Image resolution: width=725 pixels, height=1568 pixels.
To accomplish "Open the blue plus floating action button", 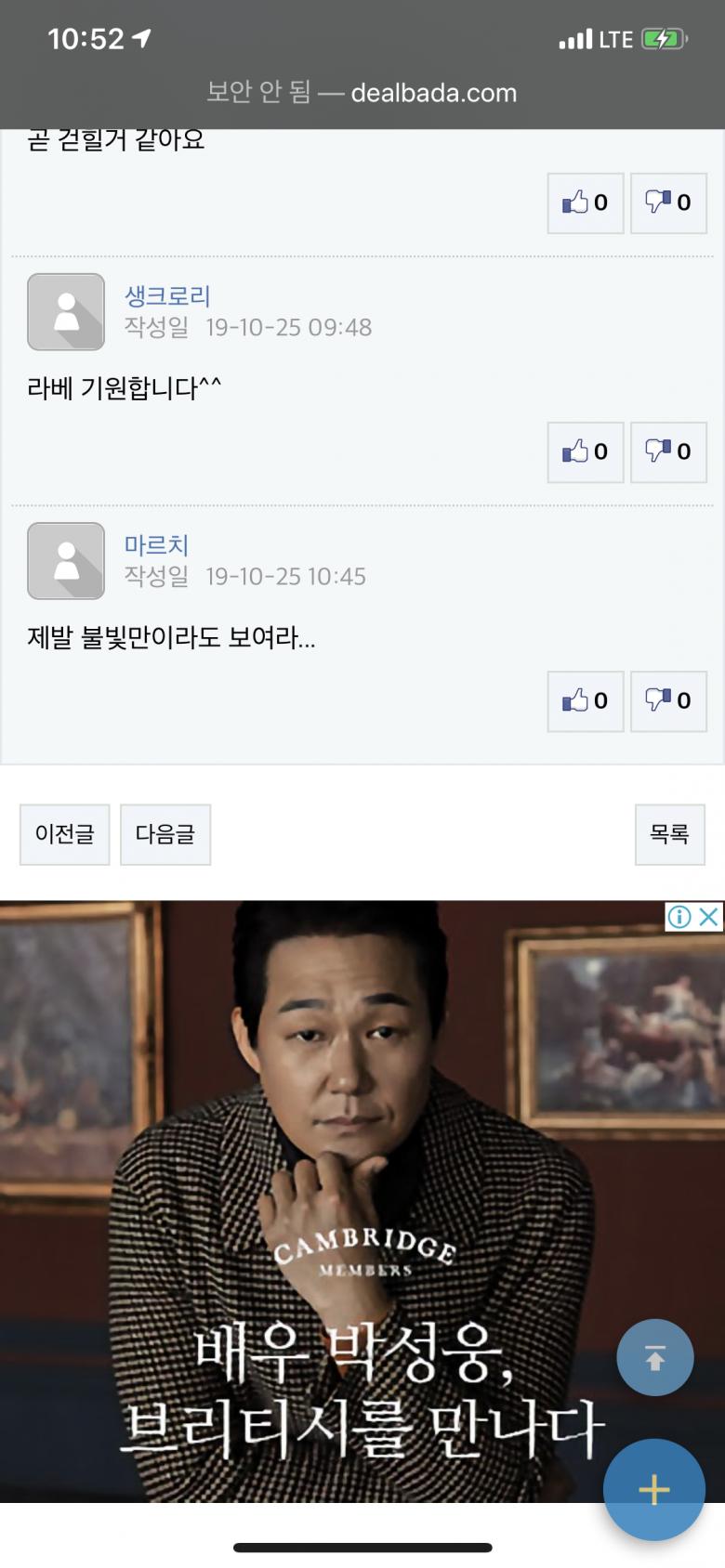I will click(x=654, y=1490).
